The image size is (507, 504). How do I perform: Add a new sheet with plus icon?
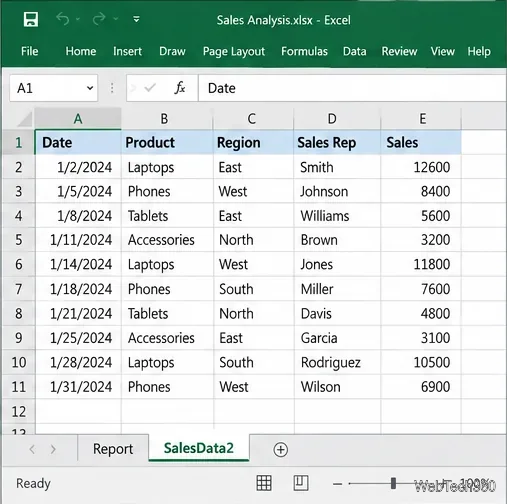(280, 449)
